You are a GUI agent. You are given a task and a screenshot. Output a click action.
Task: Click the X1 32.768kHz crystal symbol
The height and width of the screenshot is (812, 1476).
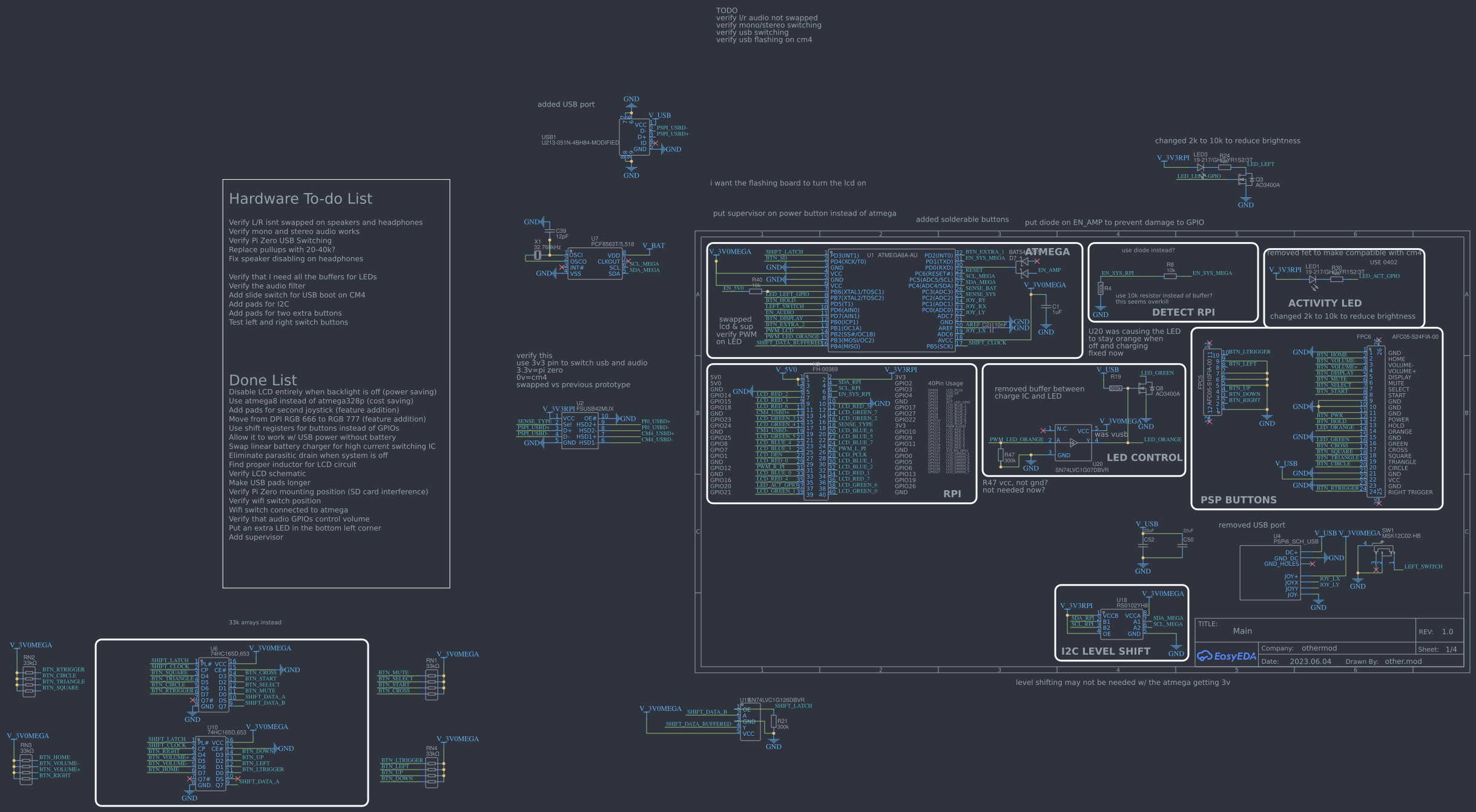pyautogui.click(x=537, y=255)
